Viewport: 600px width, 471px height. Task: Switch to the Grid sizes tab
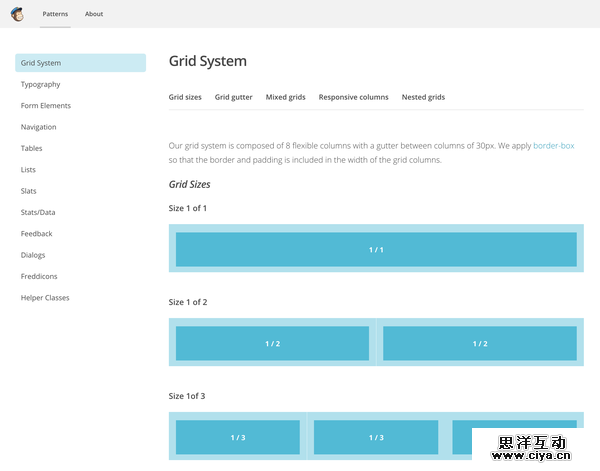pos(185,97)
